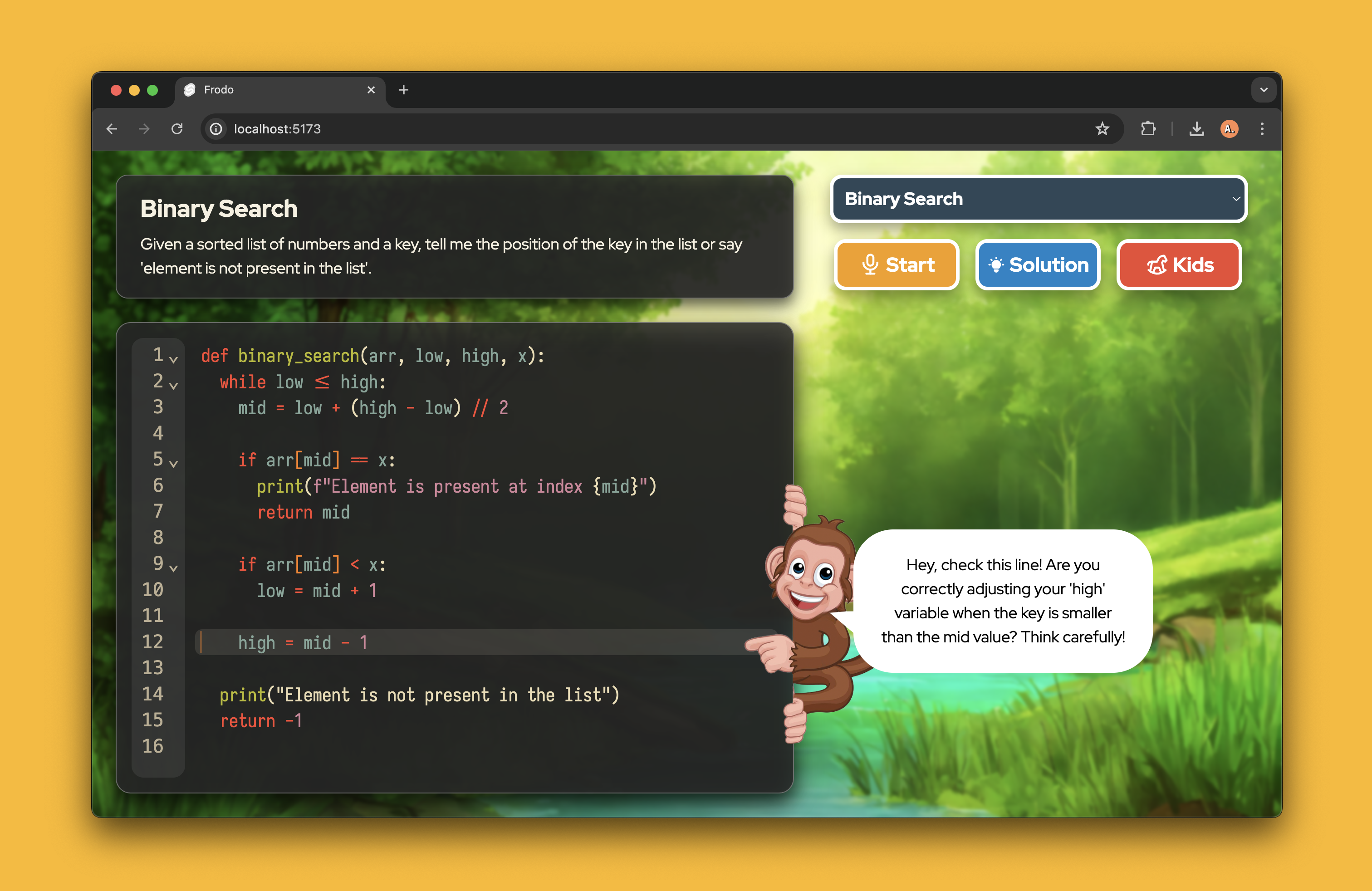Click the bookmark star icon
1372x891 pixels.
click(1102, 128)
